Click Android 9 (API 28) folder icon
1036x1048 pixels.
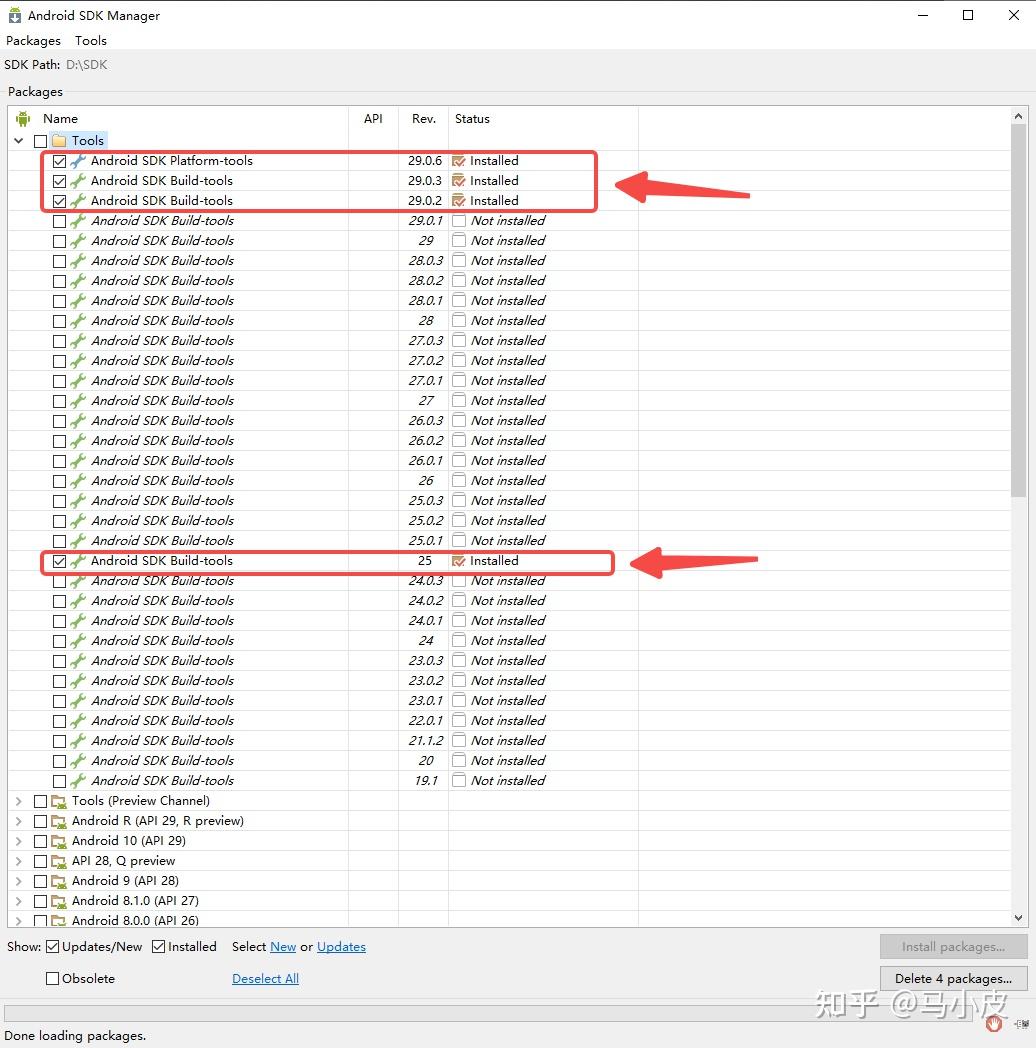point(59,882)
